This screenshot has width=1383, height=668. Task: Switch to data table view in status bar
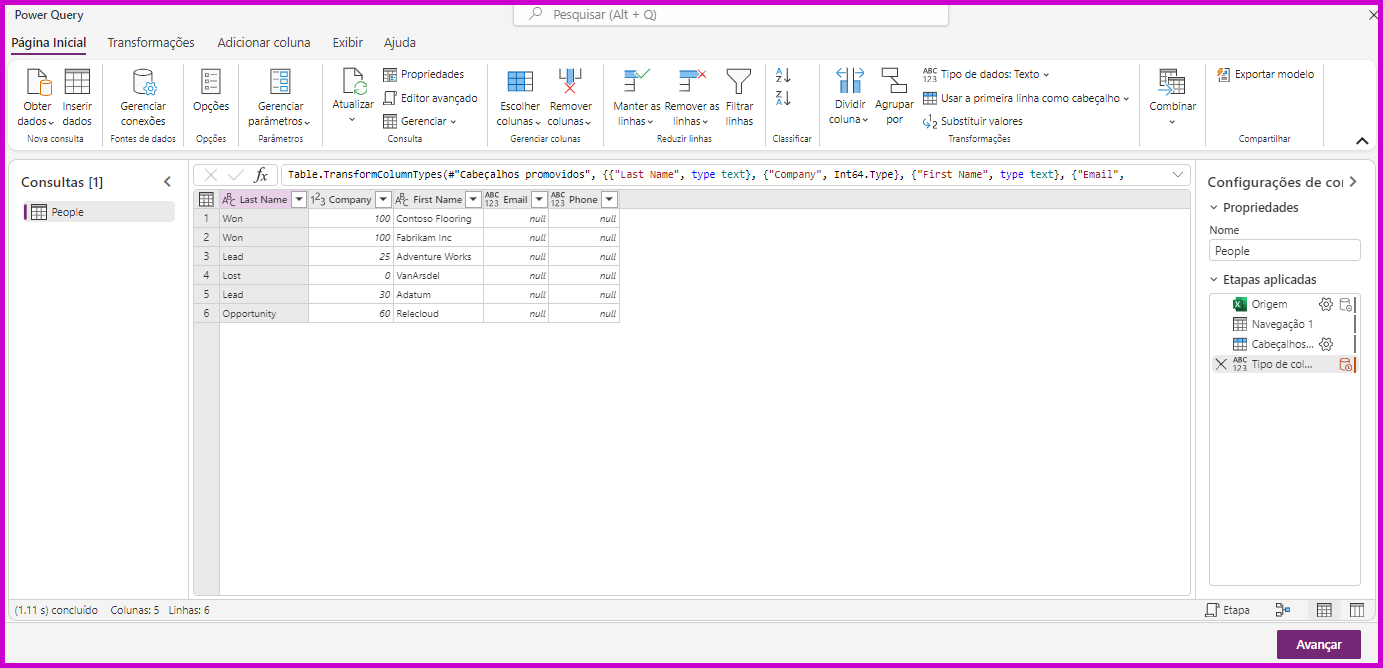(x=1324, y=610)
